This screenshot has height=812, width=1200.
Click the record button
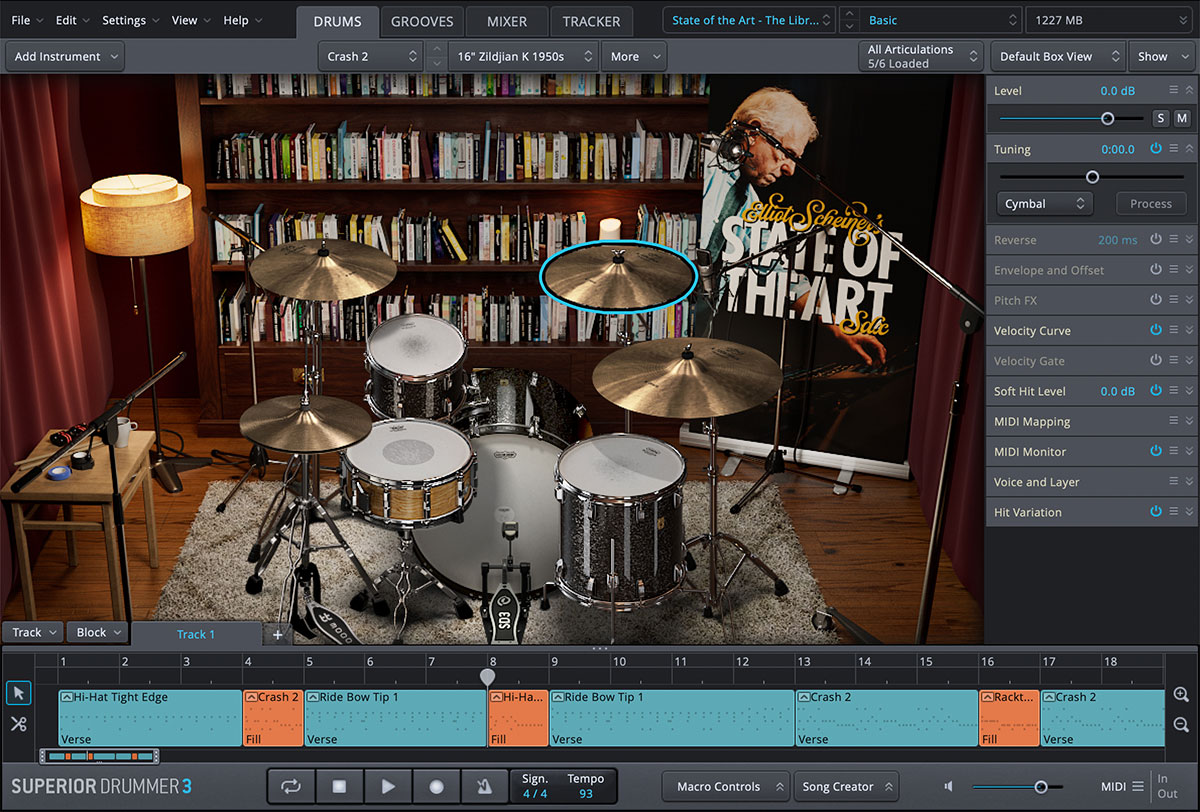(436, 787)
